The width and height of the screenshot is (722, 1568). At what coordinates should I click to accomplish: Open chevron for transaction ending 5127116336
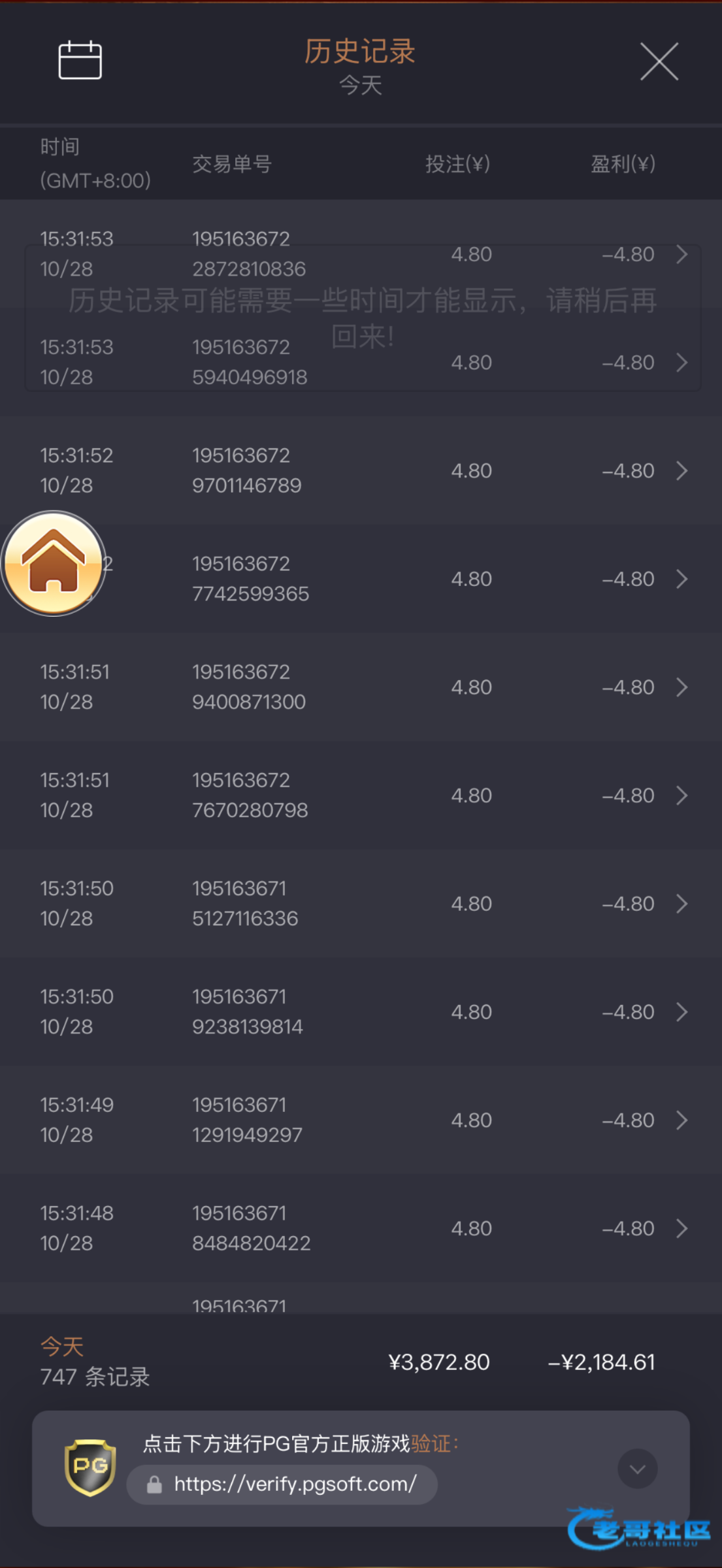[x=681, y=904]
